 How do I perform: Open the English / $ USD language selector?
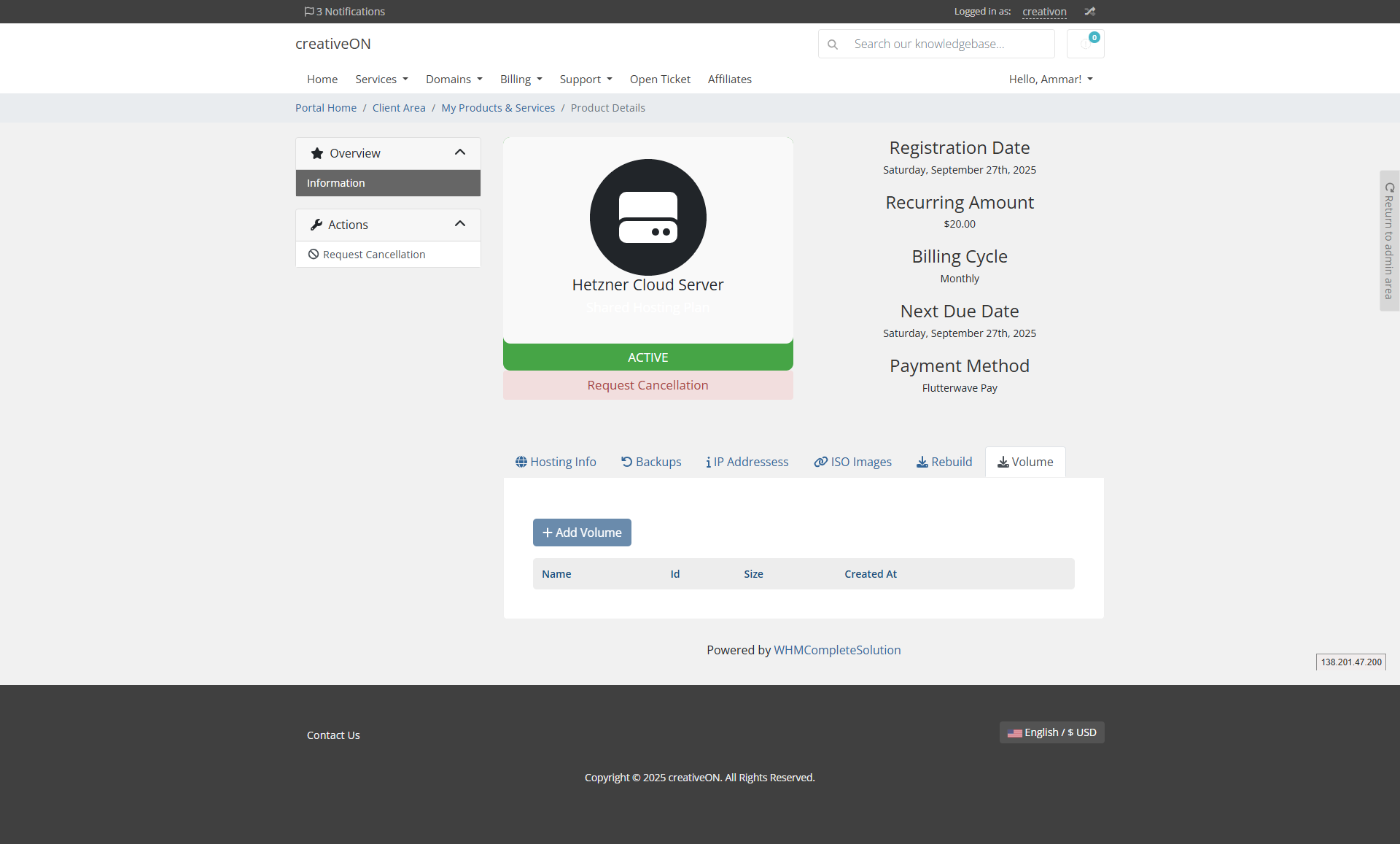(x=1051, y=732)
